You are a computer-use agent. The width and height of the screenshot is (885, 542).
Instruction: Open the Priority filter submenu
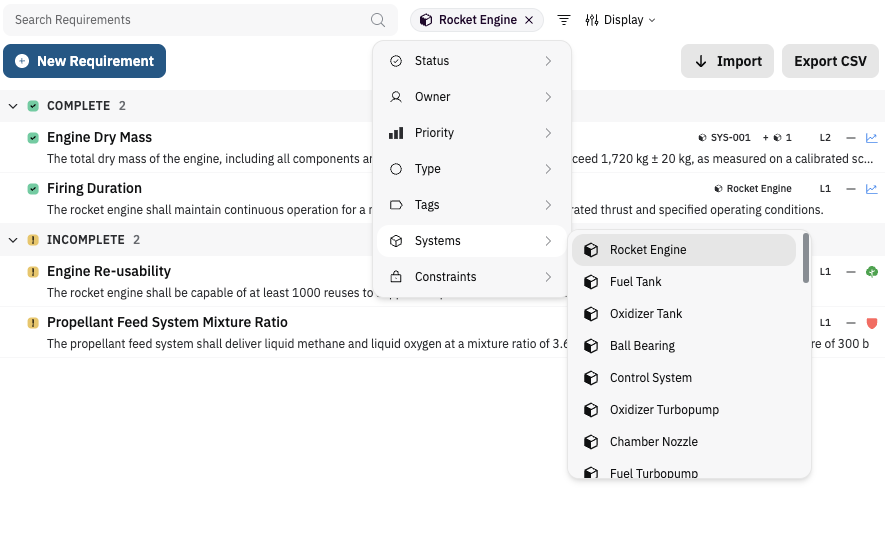pos(471,133)
